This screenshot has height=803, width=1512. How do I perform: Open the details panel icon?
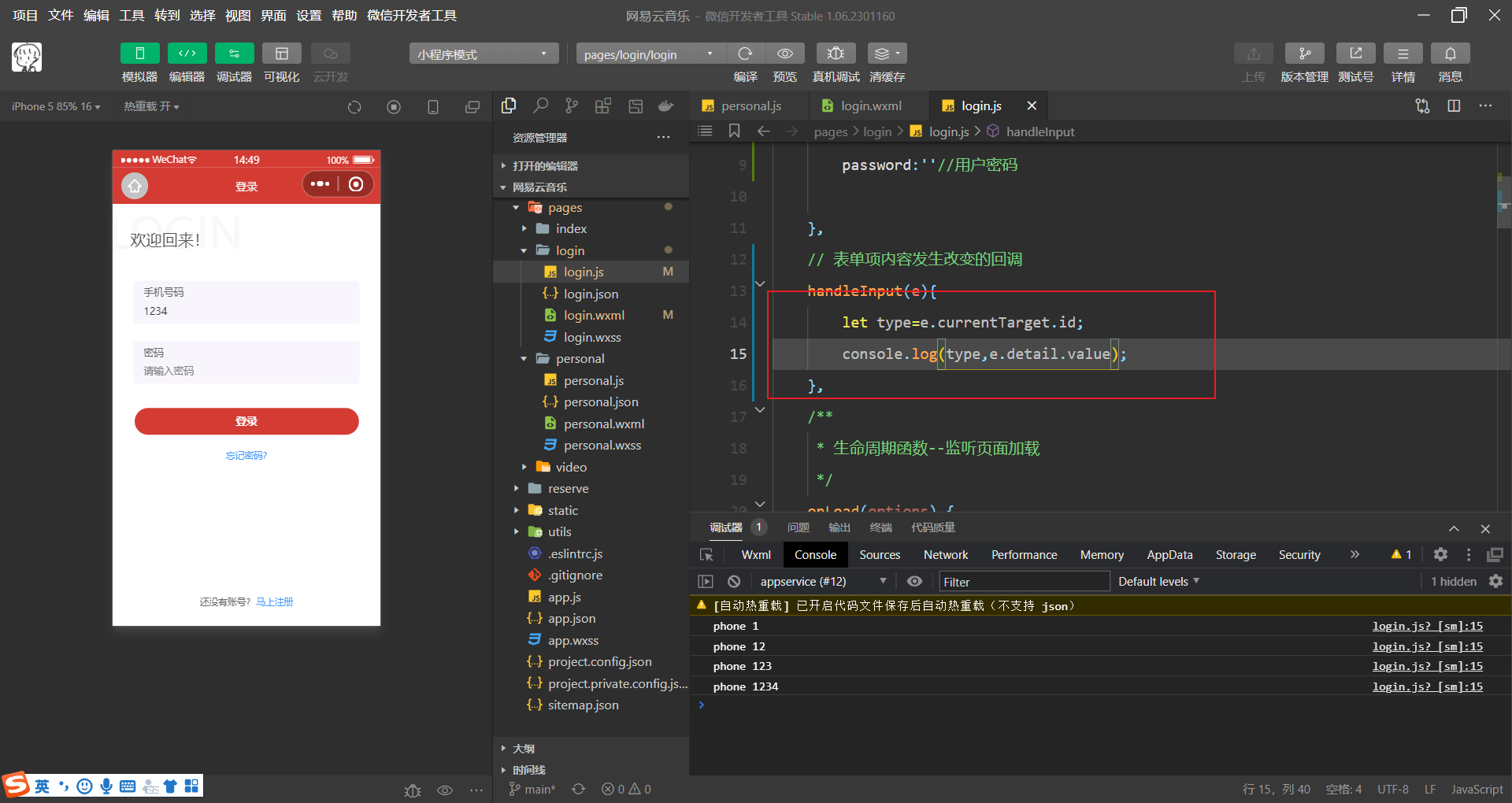coord(1403,54)
